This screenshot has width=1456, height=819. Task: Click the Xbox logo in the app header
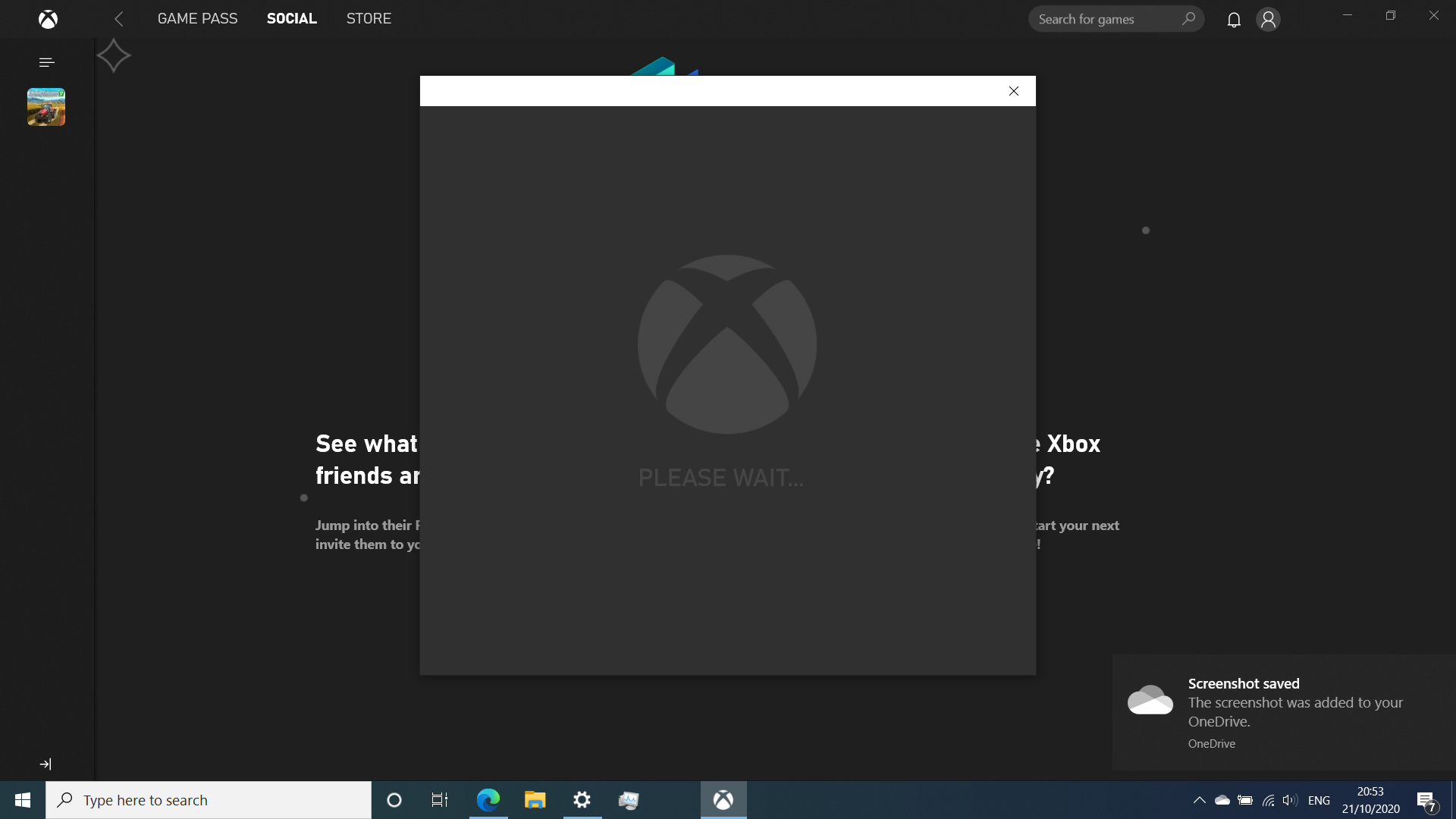click(x=48, y=19)
